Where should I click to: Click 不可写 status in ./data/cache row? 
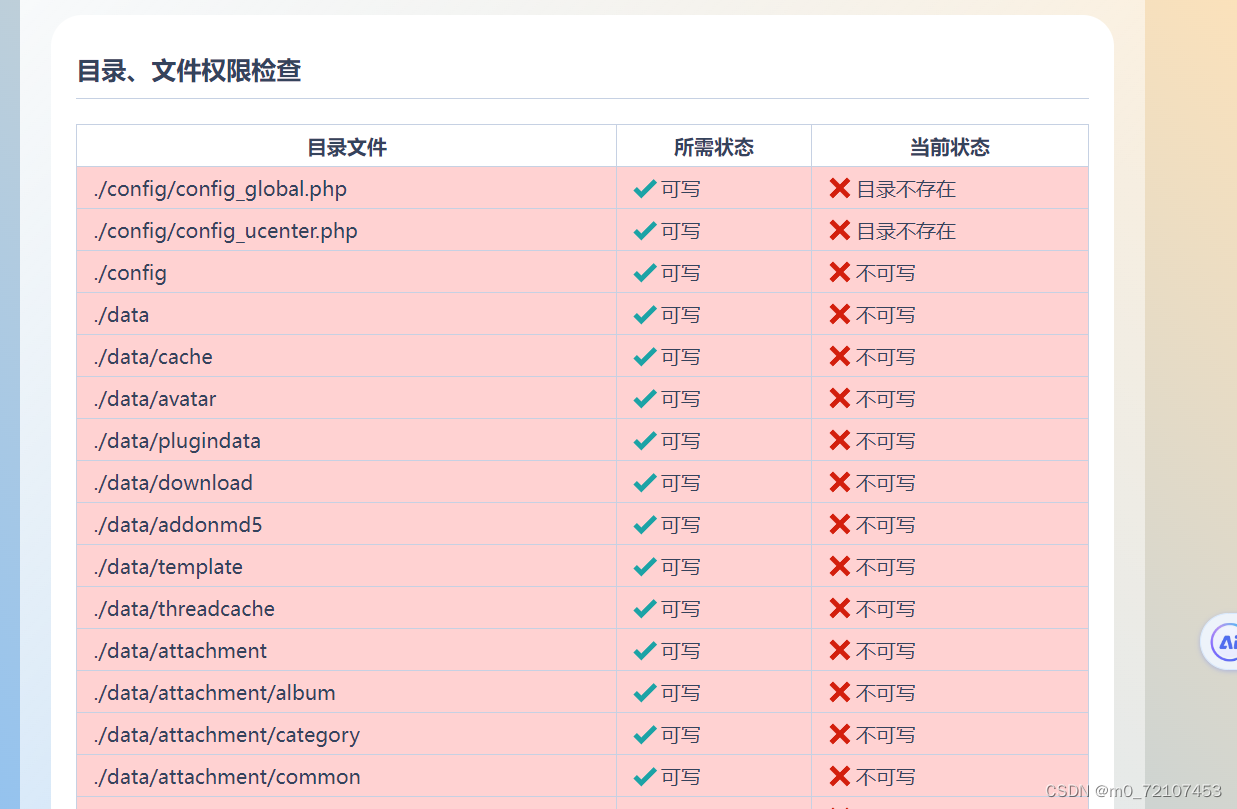point(886,357)
